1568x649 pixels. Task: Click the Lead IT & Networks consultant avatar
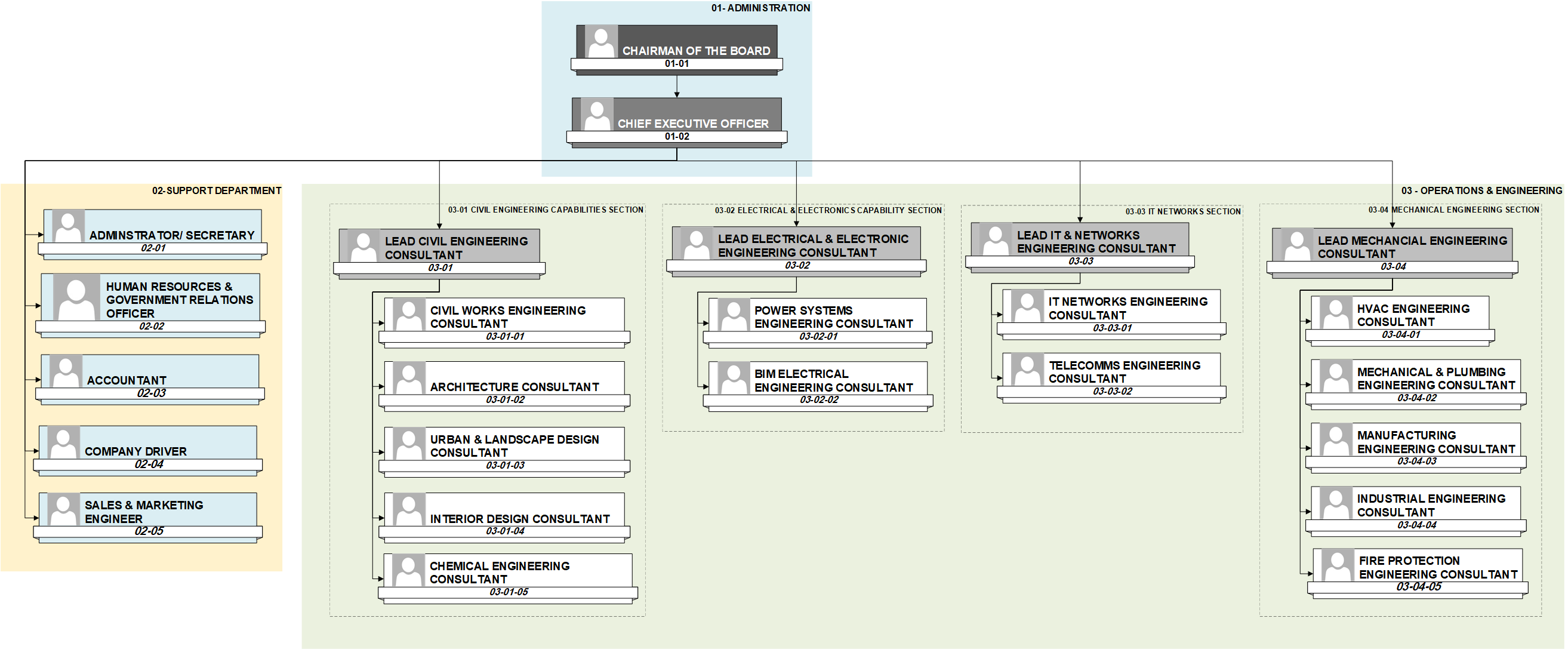click(x=996, y=240)
